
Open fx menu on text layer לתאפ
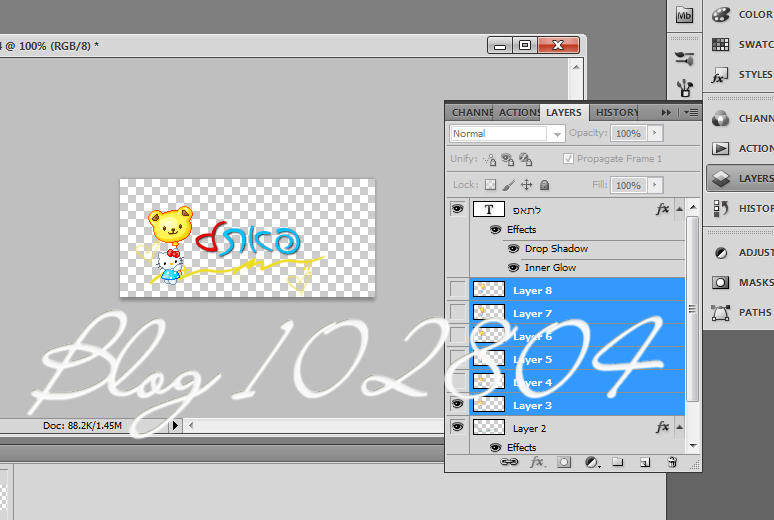(x=662, y=209)
